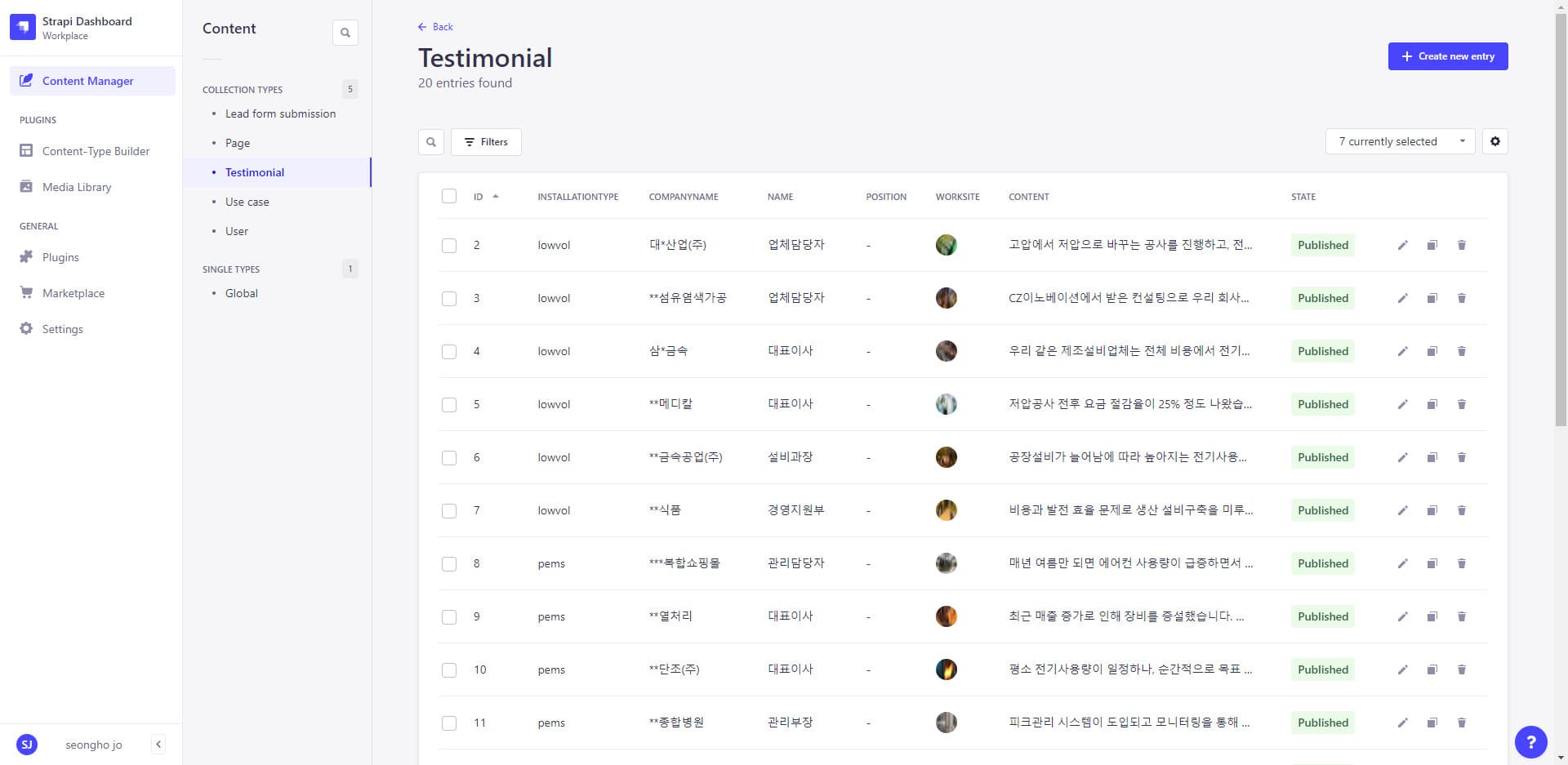Sort table by the ID column arrow
Image resolution: width=1568 pixels, height=765 pixels.
coord(496,197)
